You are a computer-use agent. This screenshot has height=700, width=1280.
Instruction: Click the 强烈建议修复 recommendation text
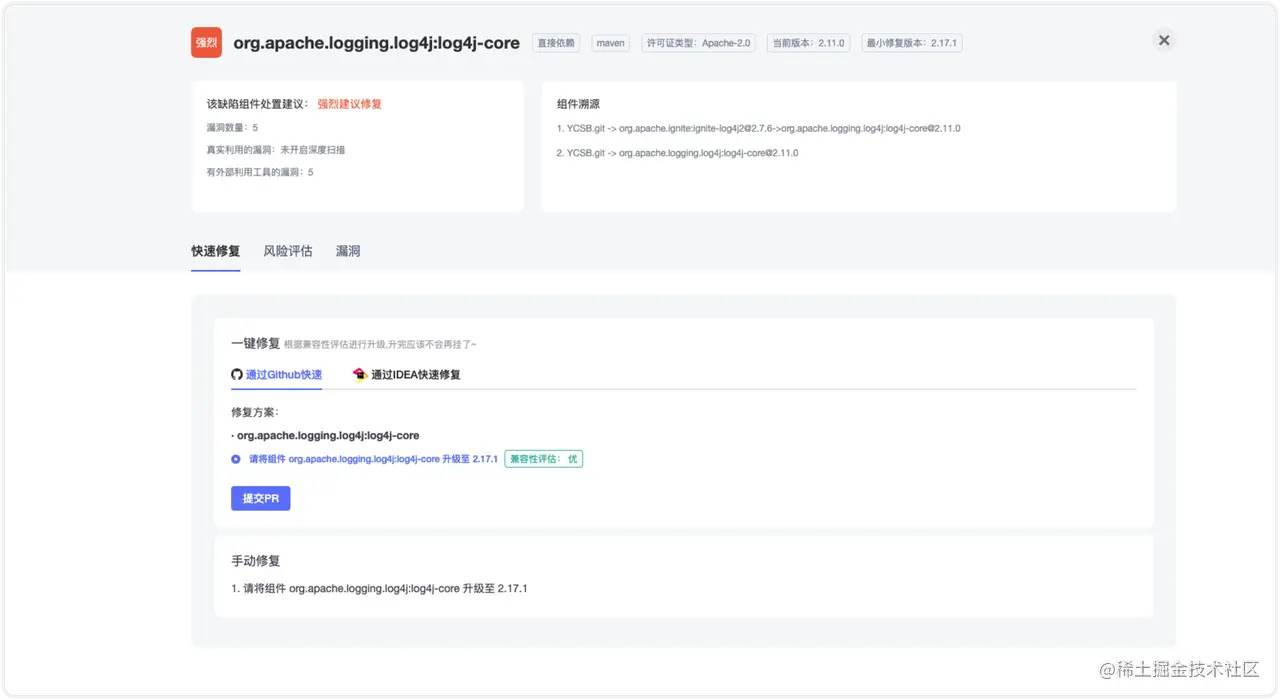tap(350, 104)
